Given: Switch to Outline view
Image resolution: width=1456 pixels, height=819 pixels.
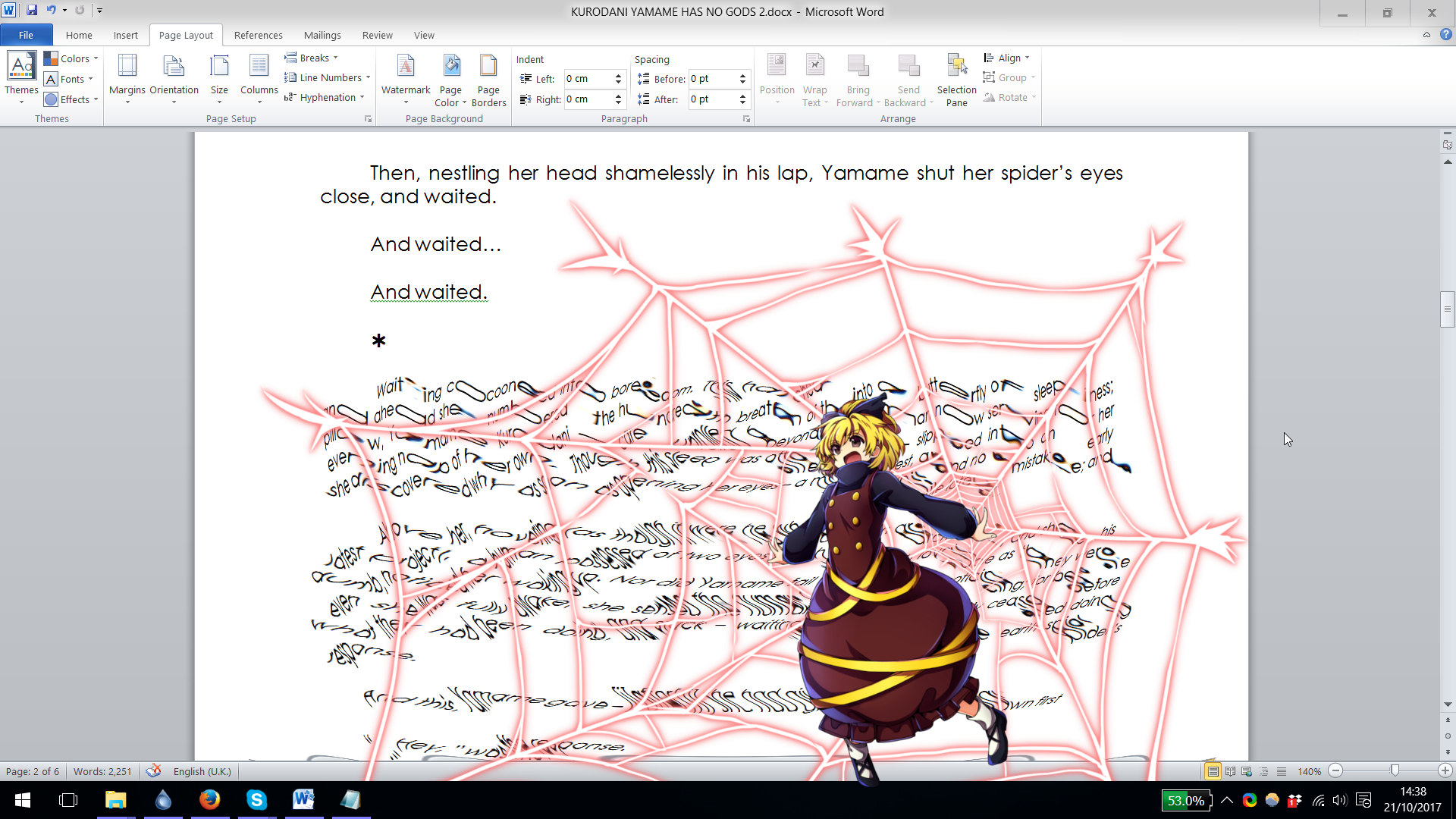Looking at the screenshot, I should tap(1264, 771).
